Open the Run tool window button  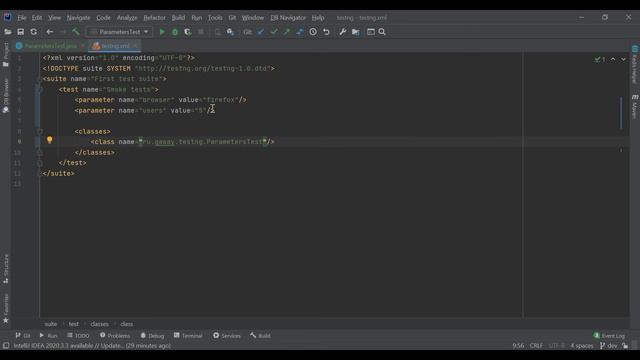(x=49, y=336)
